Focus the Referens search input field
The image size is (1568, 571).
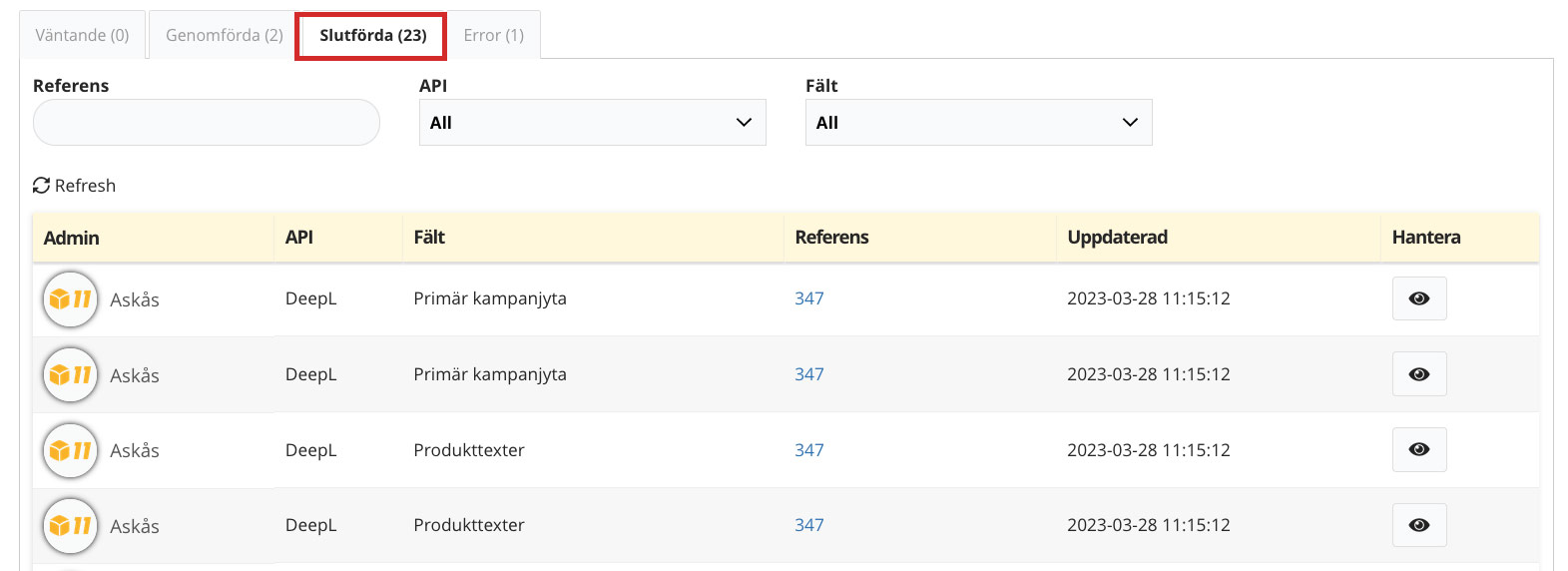click(207, 123)
